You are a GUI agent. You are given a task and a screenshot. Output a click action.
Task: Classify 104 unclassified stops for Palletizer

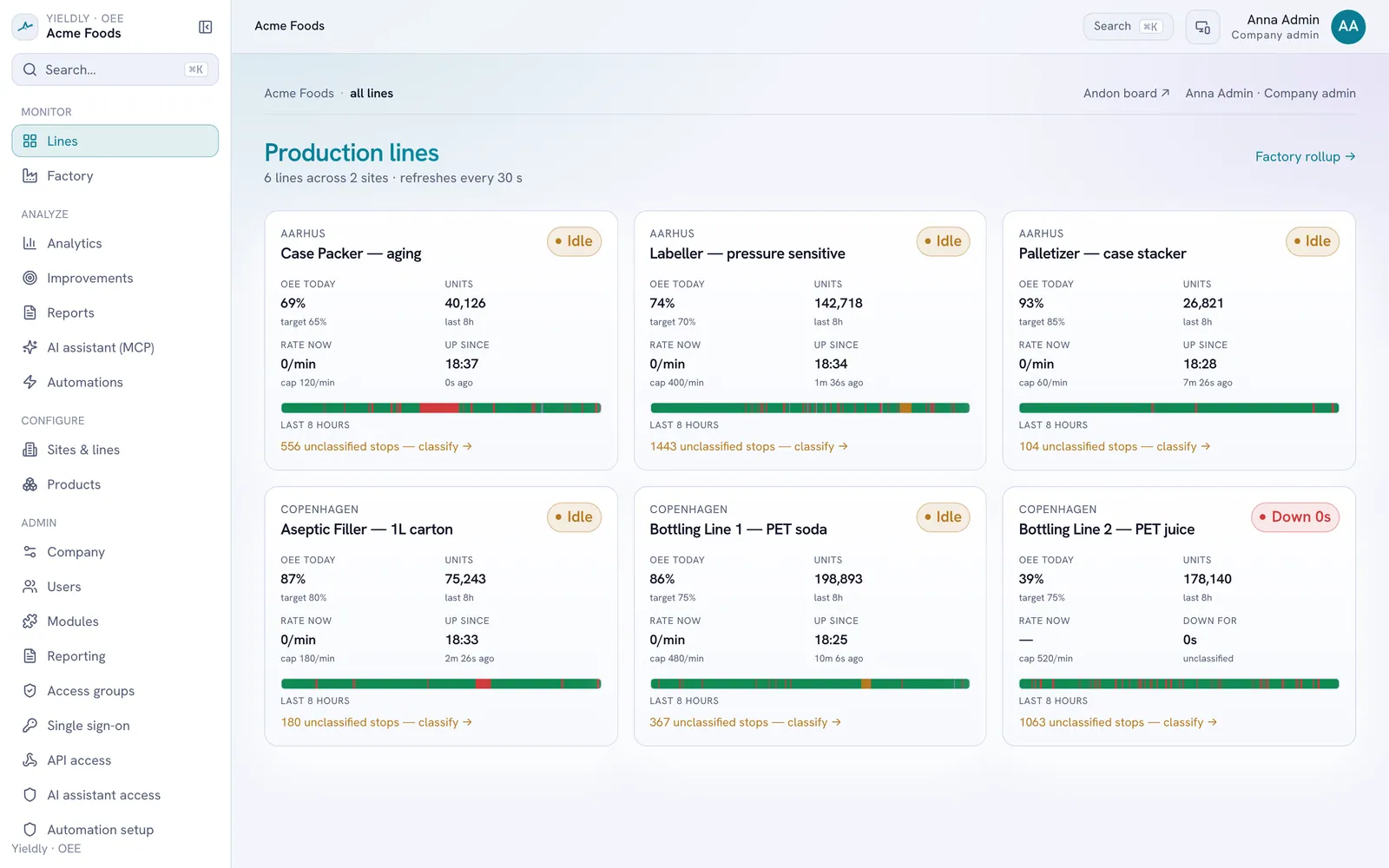[x=1115, y=446]
